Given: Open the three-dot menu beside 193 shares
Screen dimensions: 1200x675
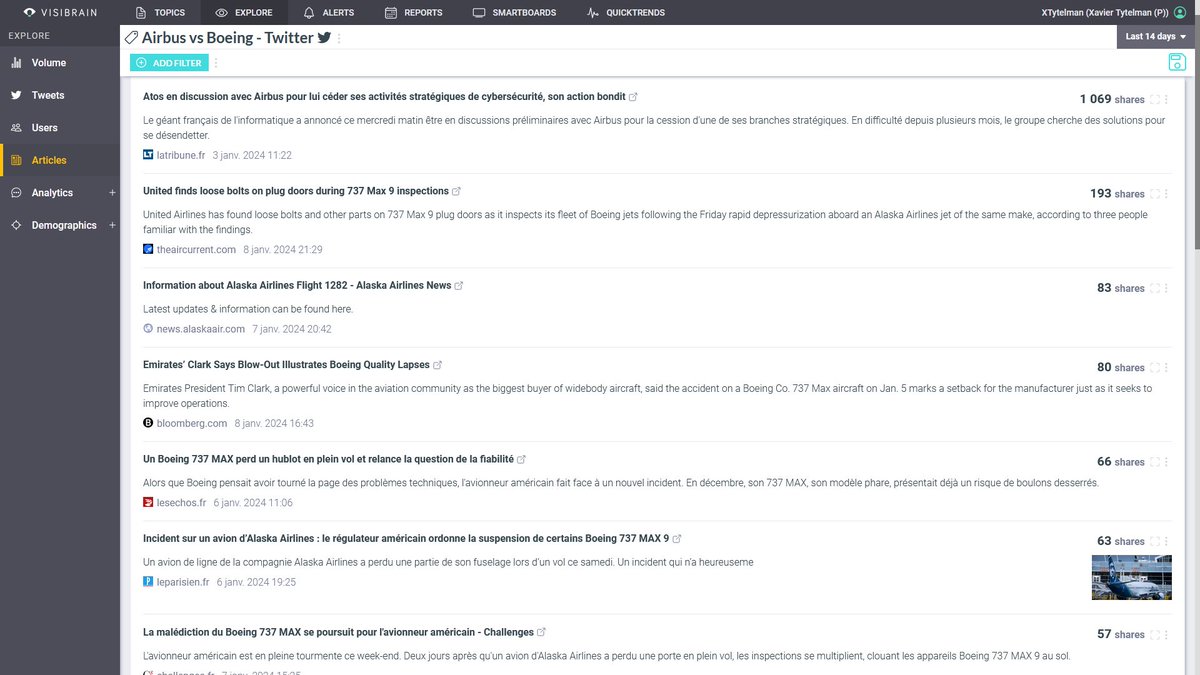Looking at the screenshot, I should coord(1167,194).
